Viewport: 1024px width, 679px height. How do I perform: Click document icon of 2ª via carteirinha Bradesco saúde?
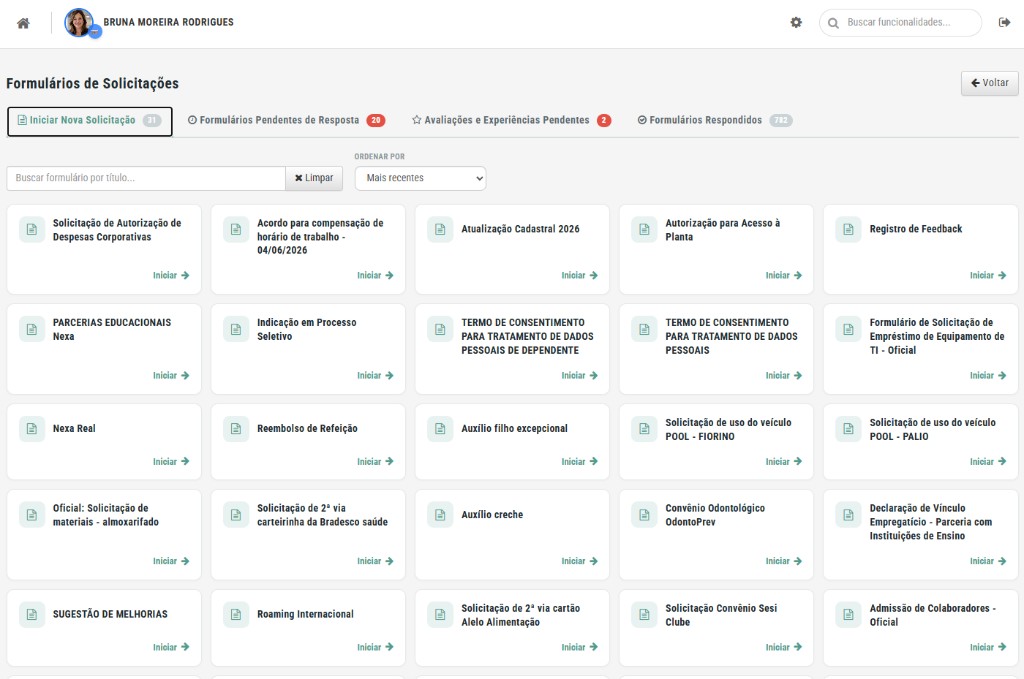236,515
